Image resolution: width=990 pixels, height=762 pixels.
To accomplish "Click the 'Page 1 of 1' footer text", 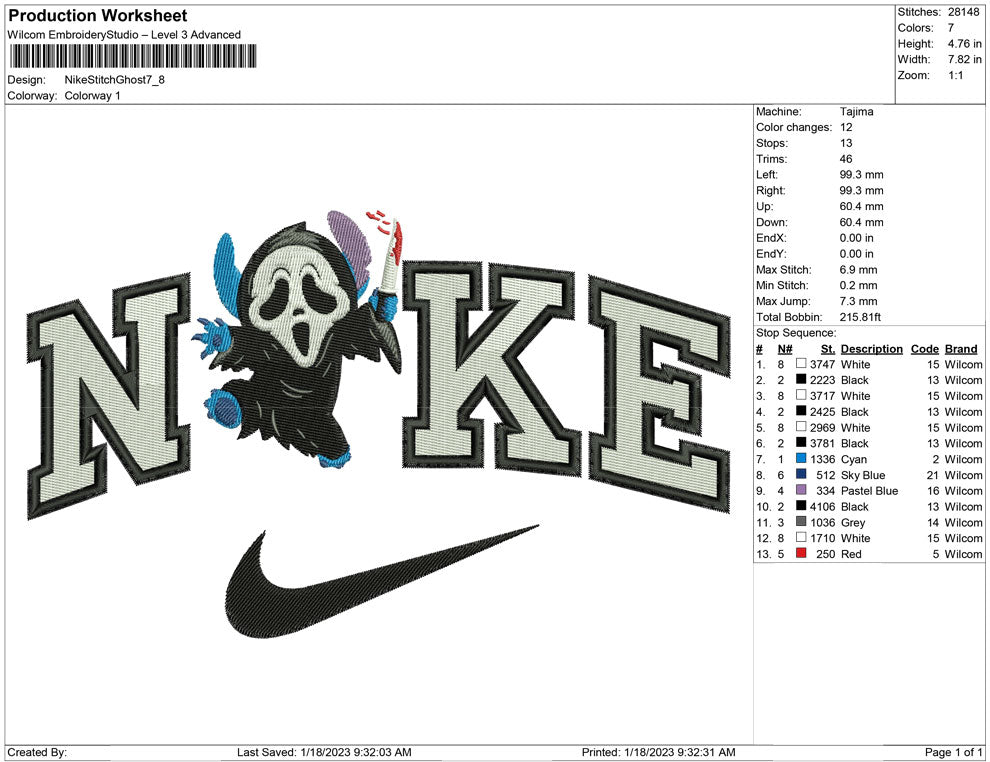I will [x=953, y=752].
